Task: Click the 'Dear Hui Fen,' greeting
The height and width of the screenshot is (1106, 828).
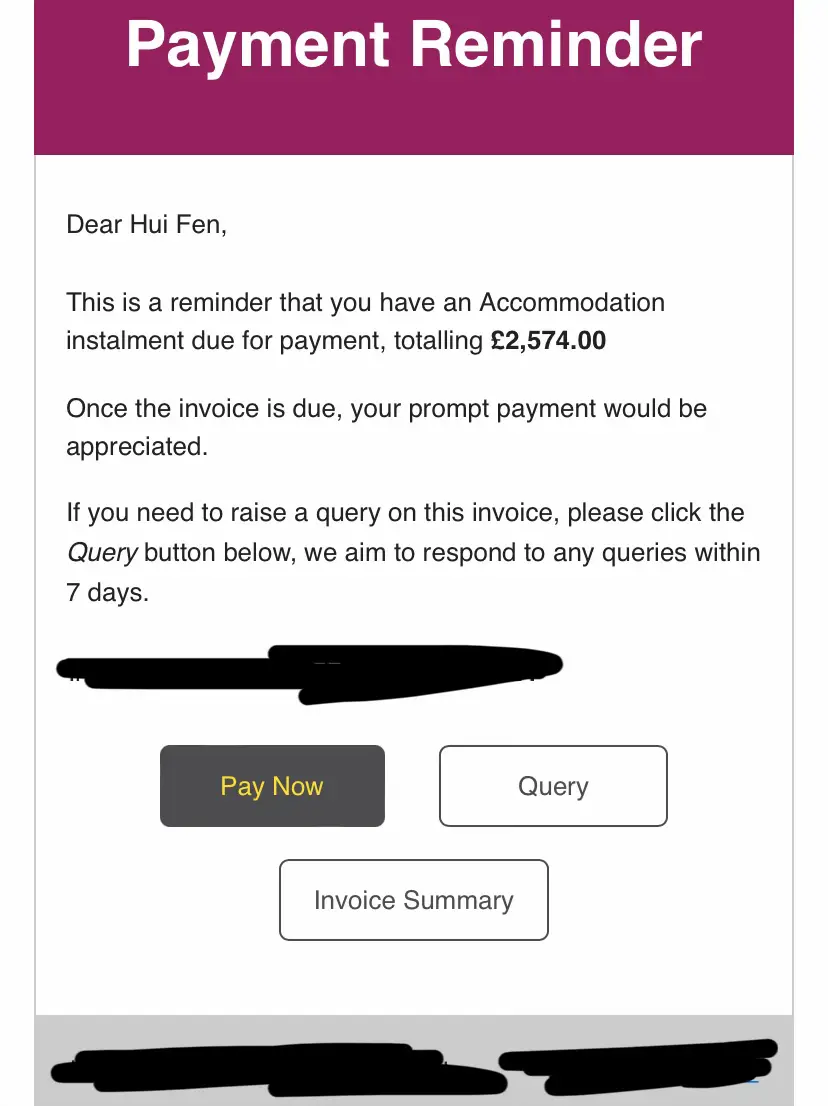Action: coord(147,224)
